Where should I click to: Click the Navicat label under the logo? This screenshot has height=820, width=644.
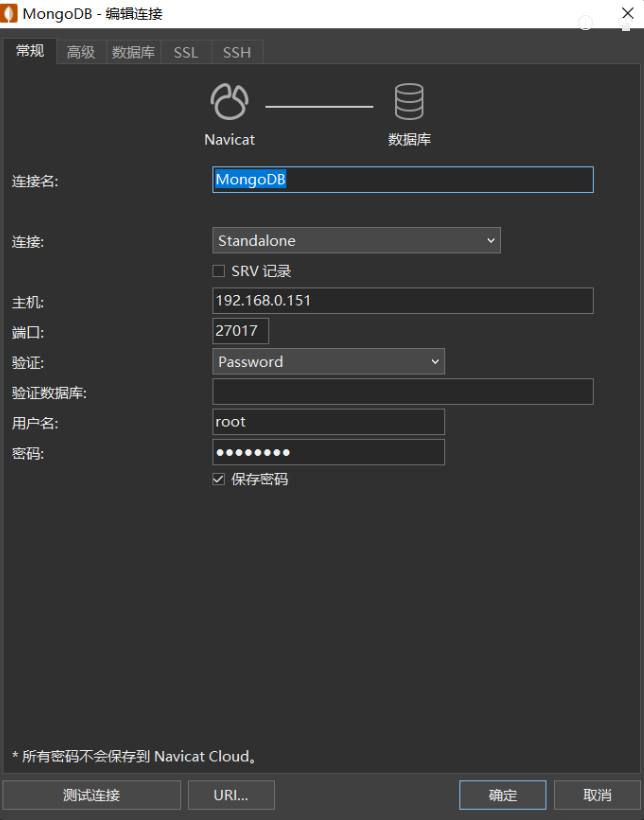click(229, 140)
